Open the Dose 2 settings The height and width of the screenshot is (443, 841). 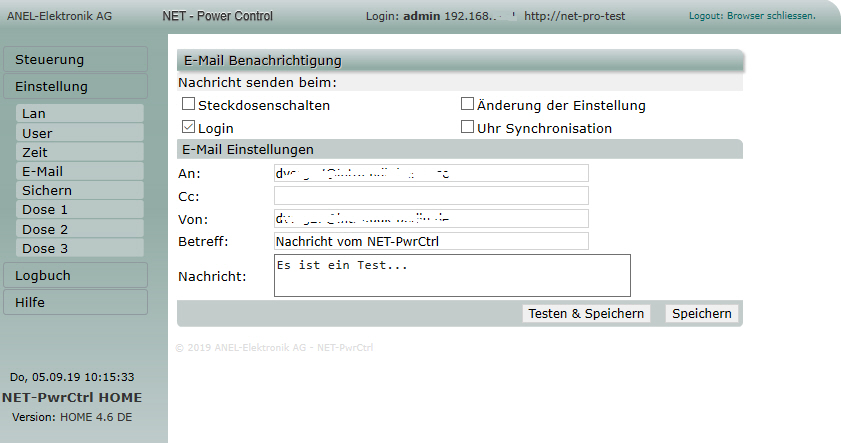pyautogui.click(x=80, y=230)
